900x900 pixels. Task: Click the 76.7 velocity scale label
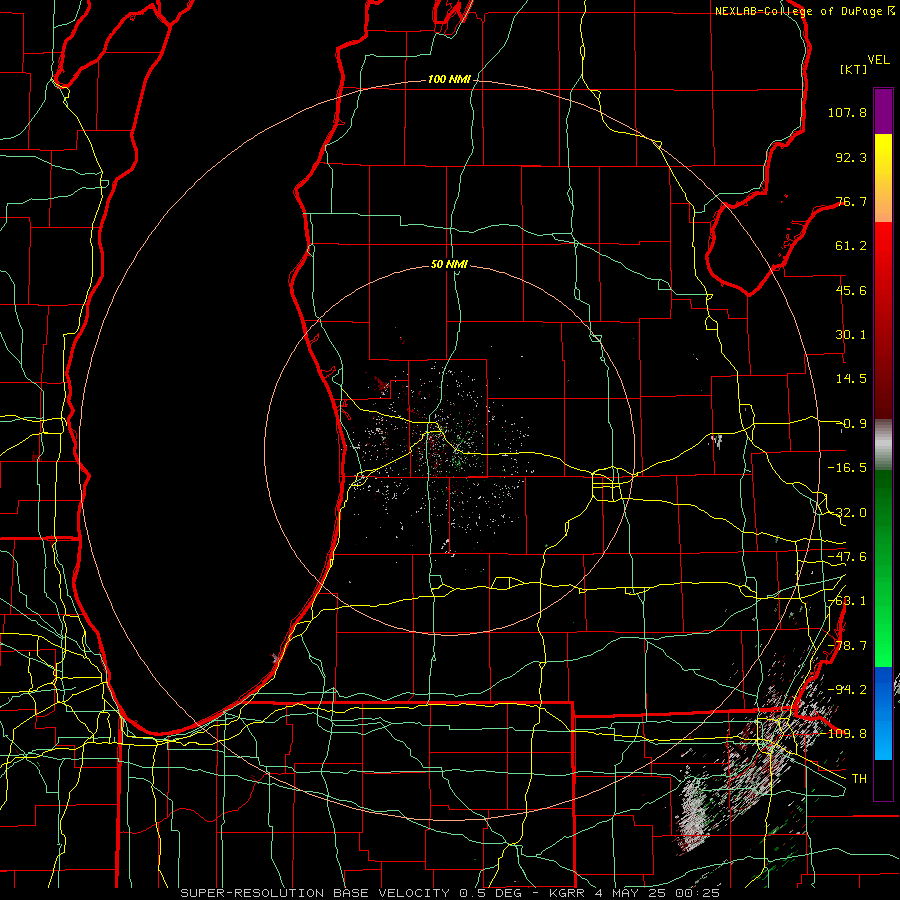click(x=851, y=201)
